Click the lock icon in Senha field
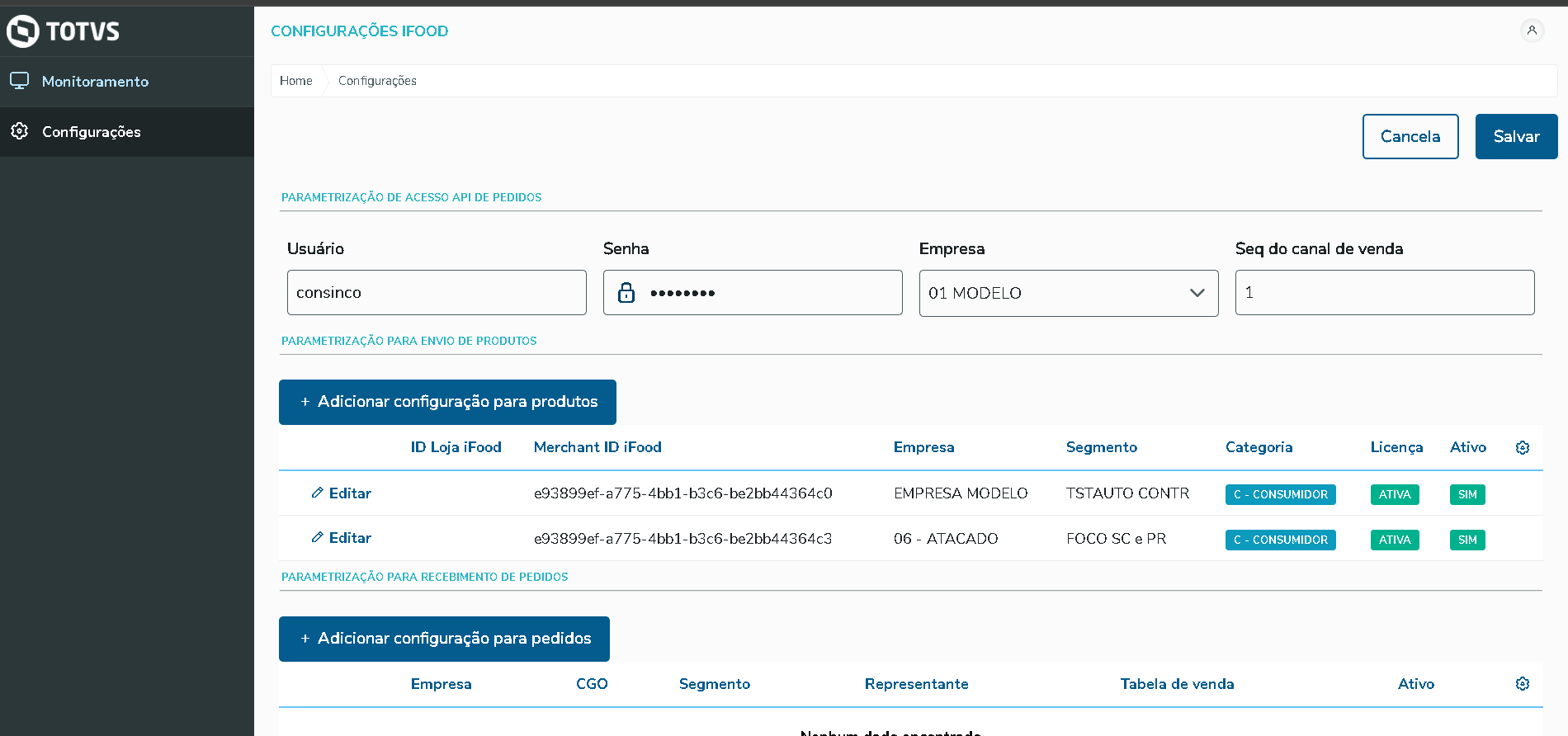This screenshot has width=1568, height=736. (x=626, y=292)
